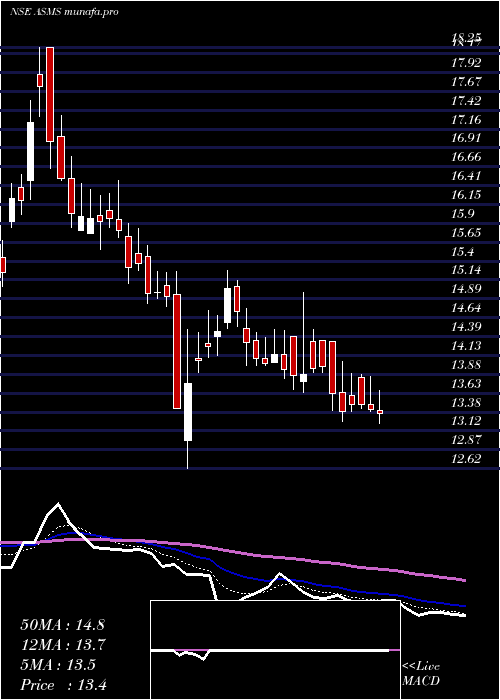The width and height of the screenshot is (500, 700).
Task: Select the 13.12 price axis label
Action: (466, 421)
